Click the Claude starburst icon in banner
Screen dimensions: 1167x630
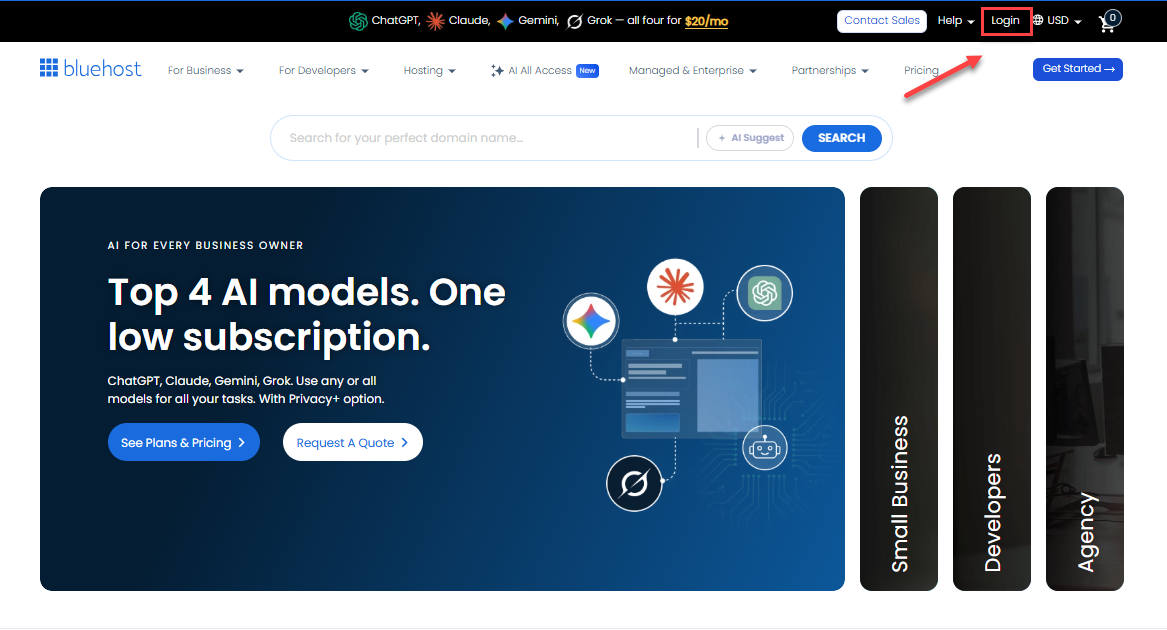coord(435,21)
